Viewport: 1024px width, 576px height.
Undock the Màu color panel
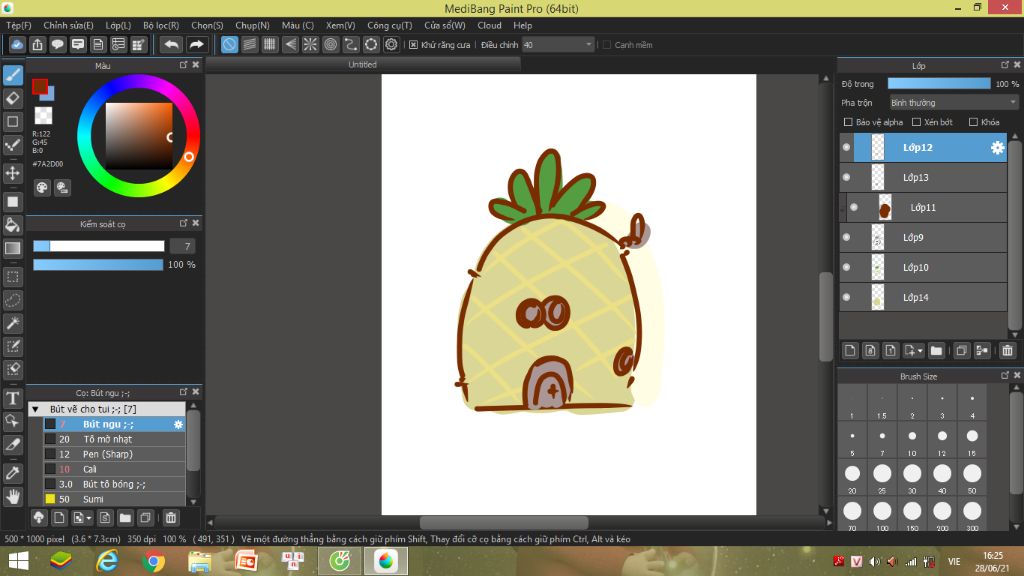click(x=184, y=65)
